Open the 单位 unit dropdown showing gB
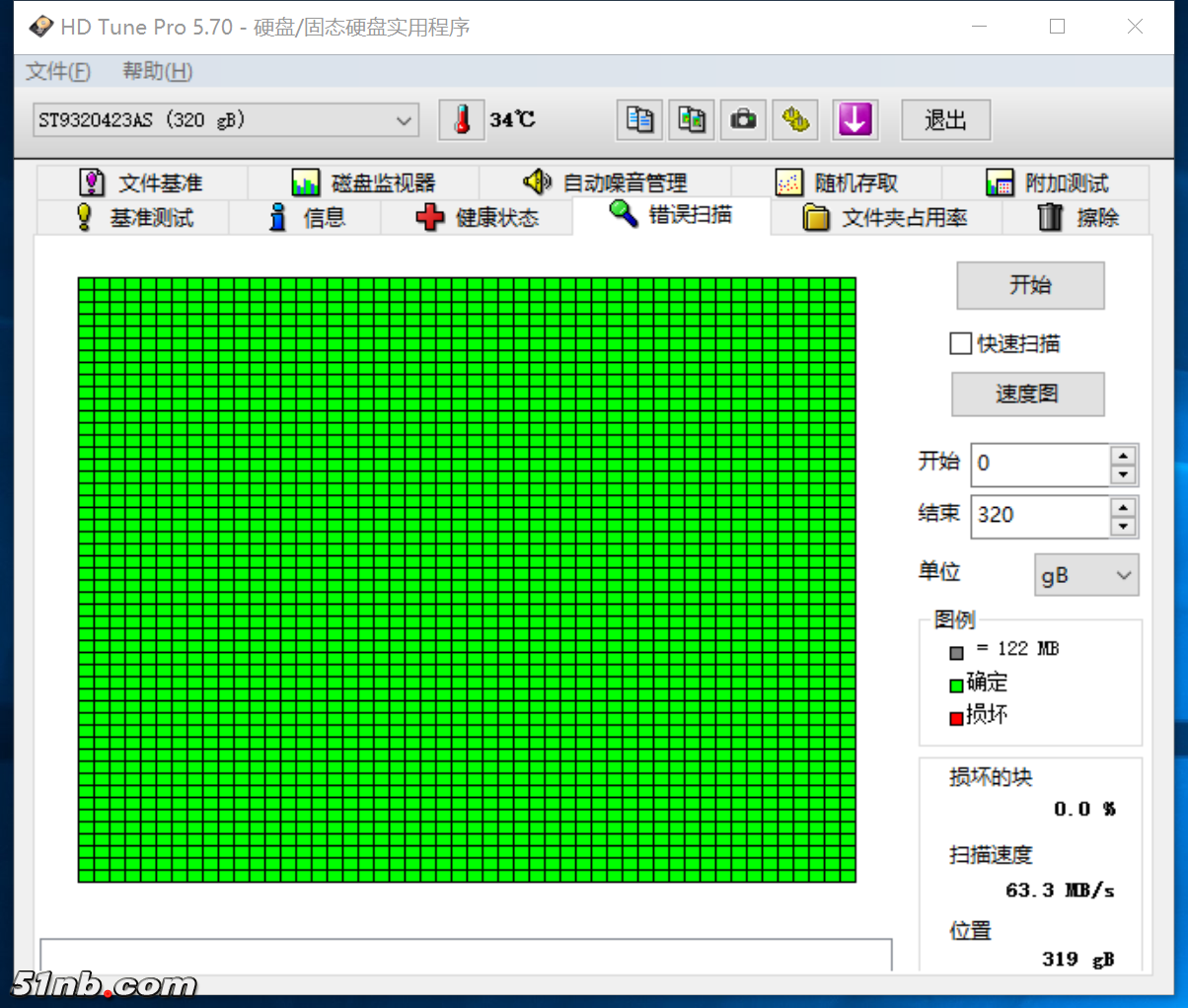The image size is (1188, 1008). point(1085,575)
